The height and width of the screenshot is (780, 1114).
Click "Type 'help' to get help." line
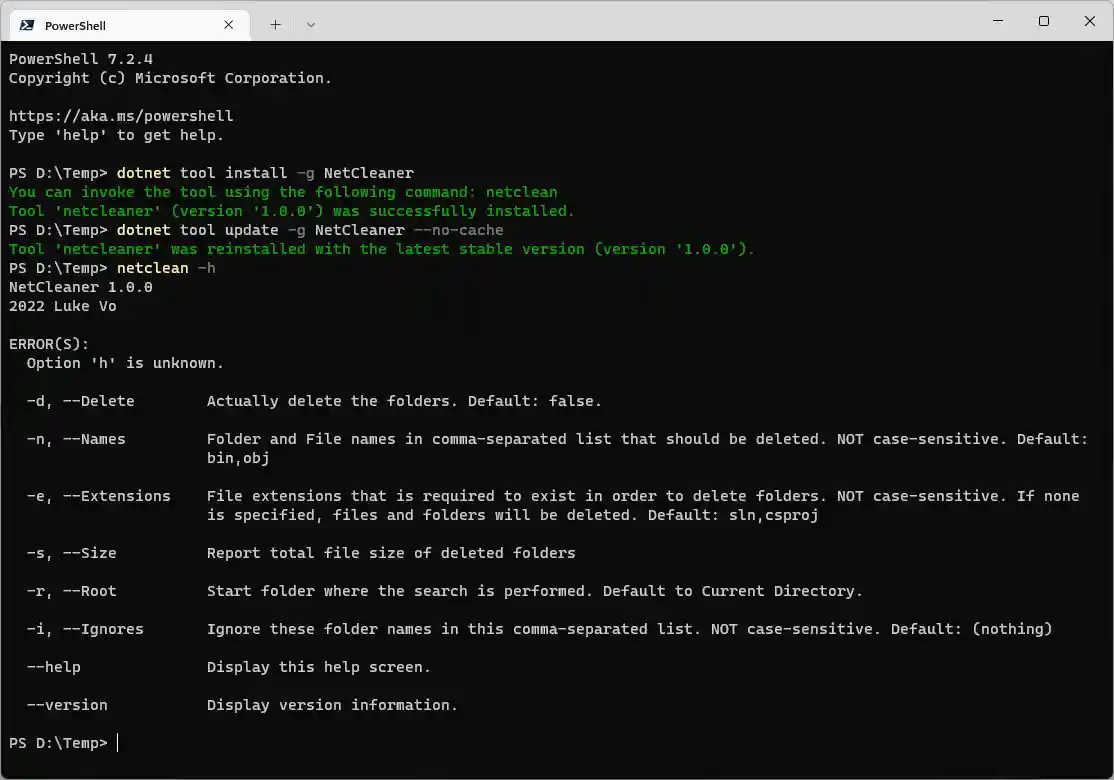click(116, 135)
